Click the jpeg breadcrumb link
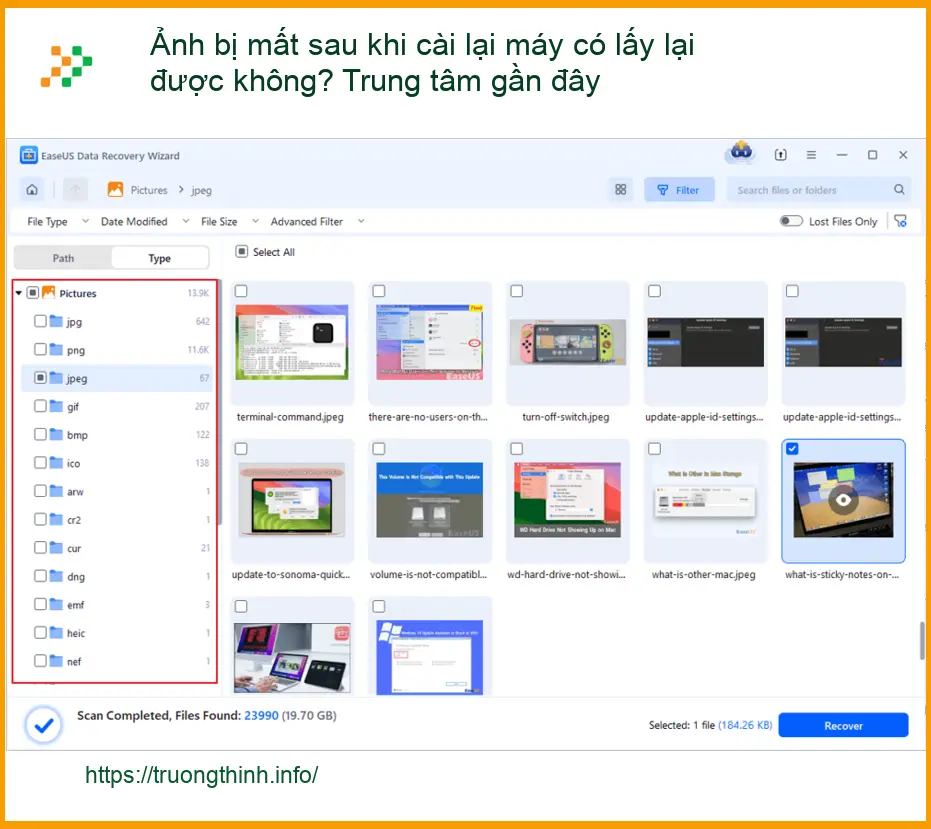This screenshot has height=829, width=931. 201,190
